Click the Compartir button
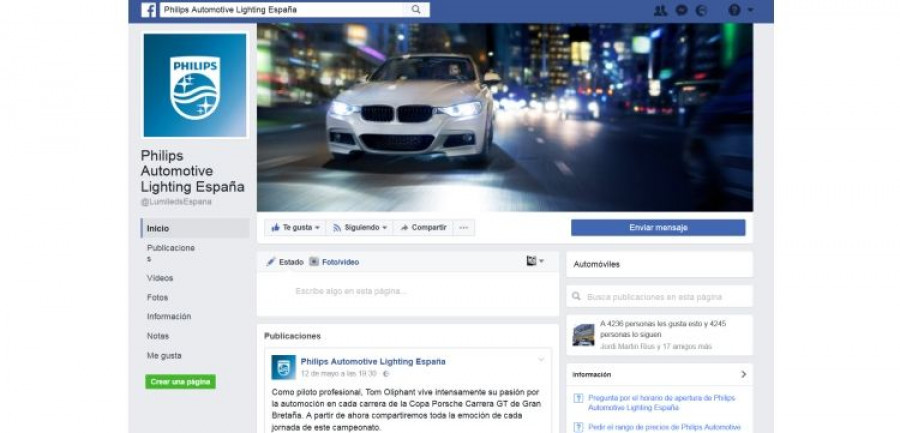Viewport: 900px width, 433px height. (x=423, y=227)
